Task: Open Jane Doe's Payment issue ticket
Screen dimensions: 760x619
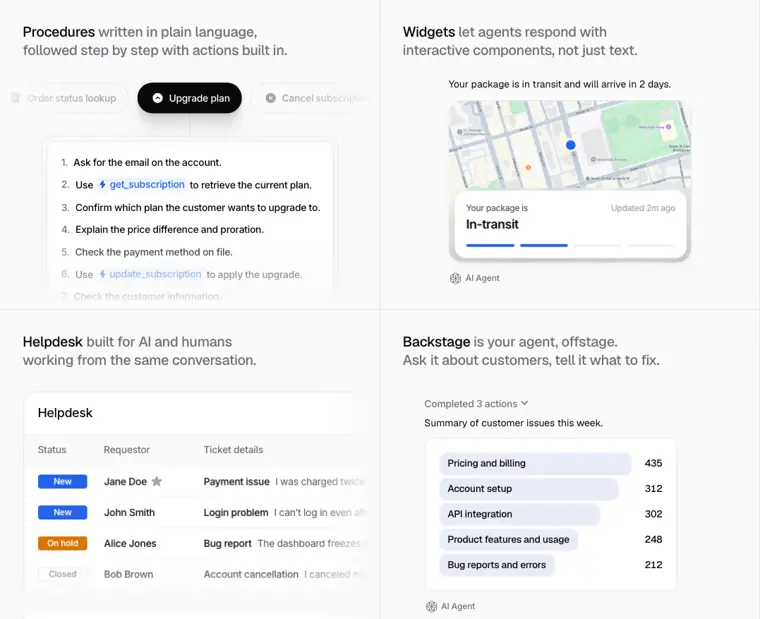Action: [237, 481]
